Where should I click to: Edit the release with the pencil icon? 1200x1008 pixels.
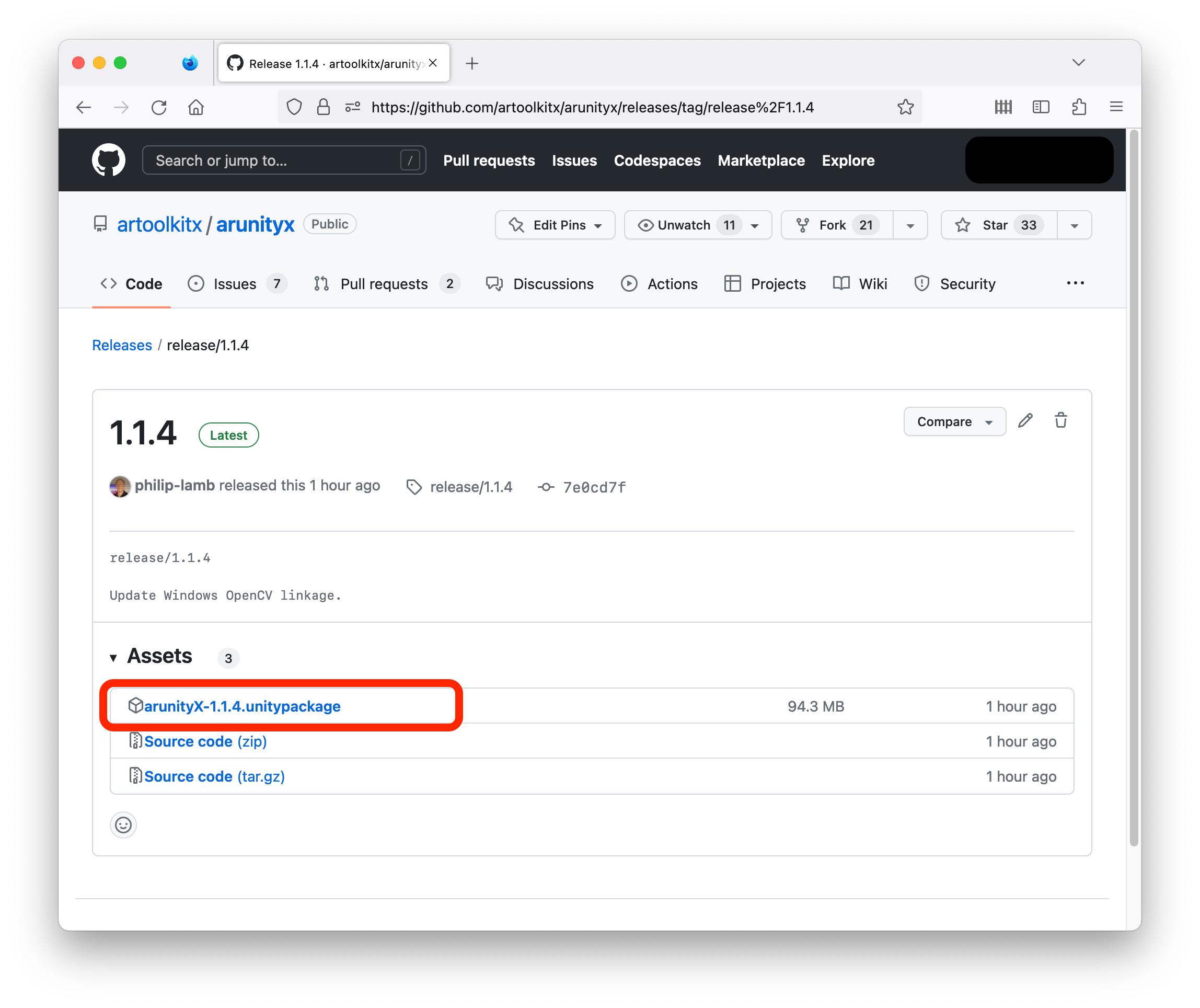1025,421
